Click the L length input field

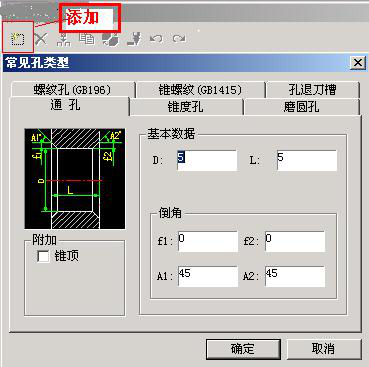[307, 160]
